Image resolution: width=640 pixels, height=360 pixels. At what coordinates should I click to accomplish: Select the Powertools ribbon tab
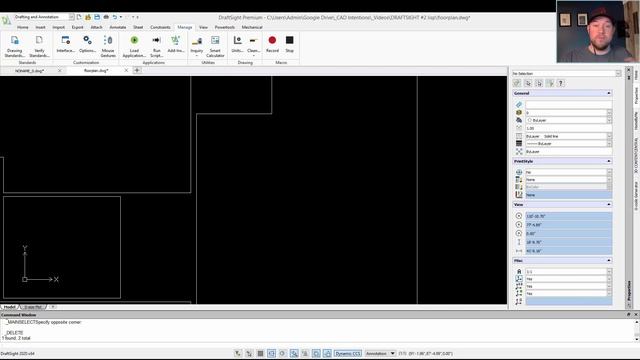(x=224, y=27)
